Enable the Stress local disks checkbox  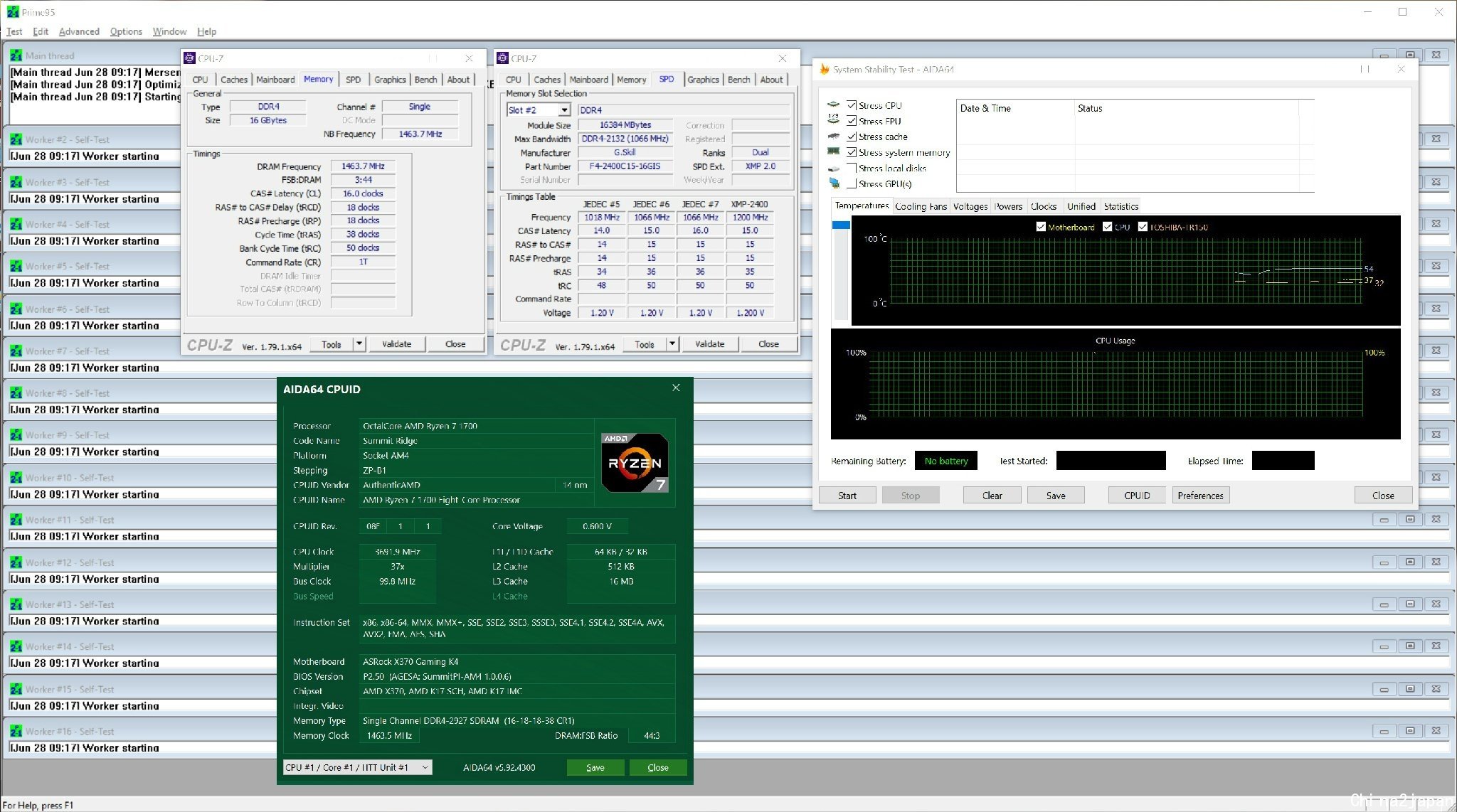point(852,168)
